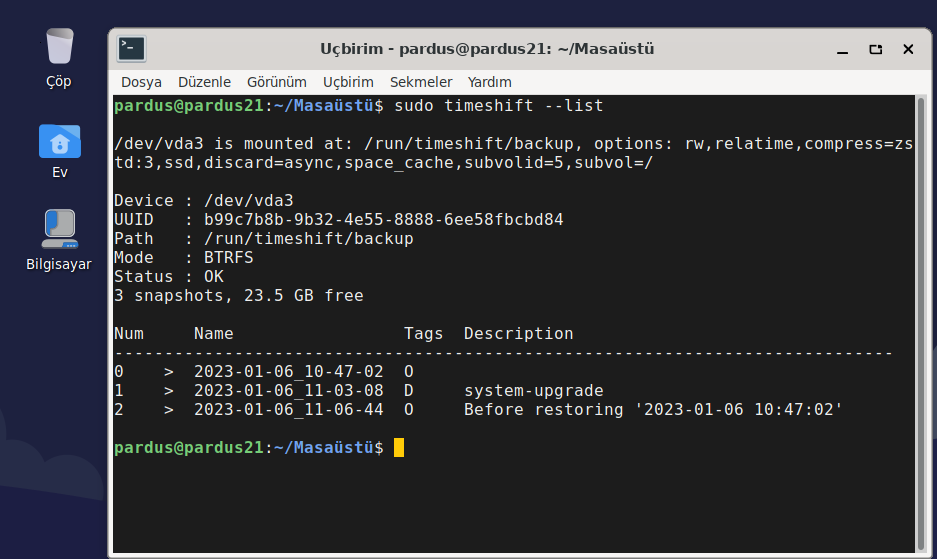The height and width of the screenshot is (559, 937).
Task: Open the Görünüm menu
Action: (x=277, y=82)
